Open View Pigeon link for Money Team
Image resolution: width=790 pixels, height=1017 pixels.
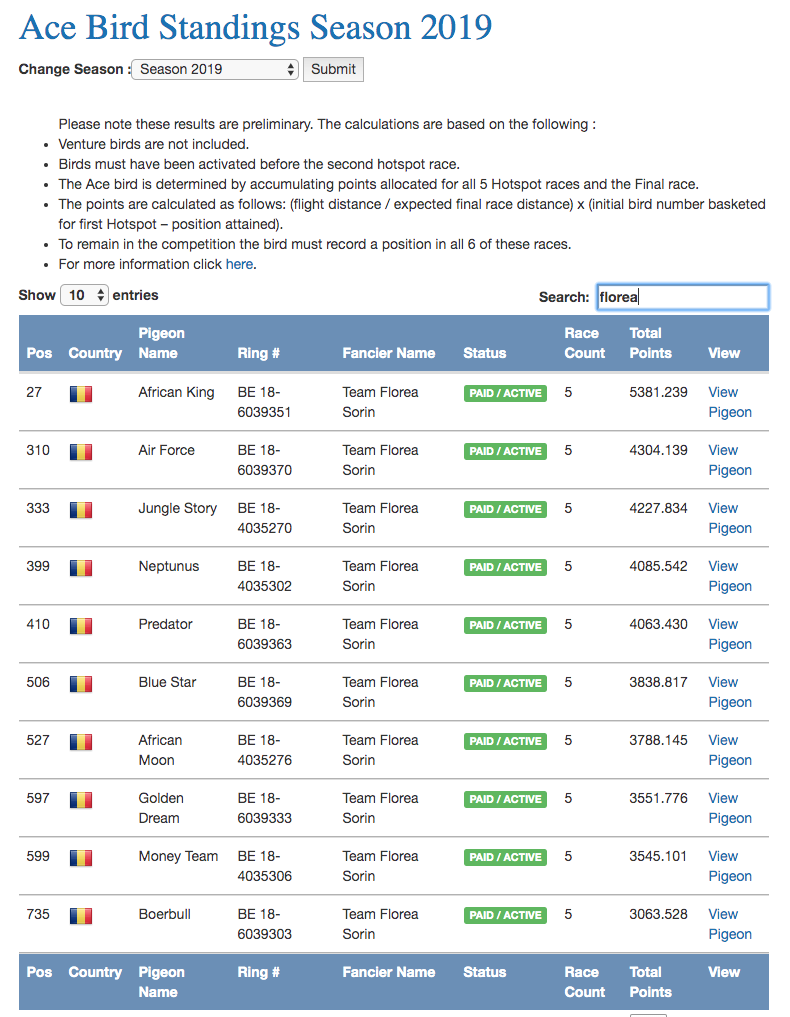tap(730, 866)
